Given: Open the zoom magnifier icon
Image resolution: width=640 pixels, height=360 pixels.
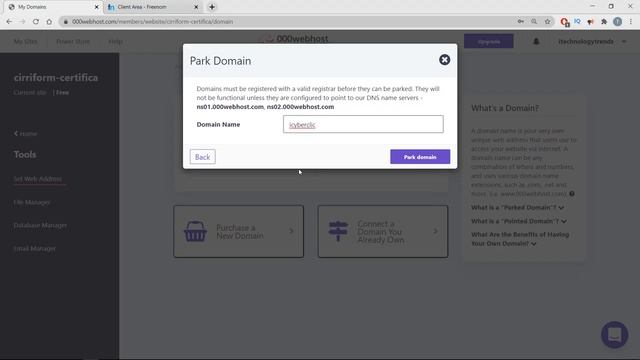Looking at the screenshot, I should pos(534,22).
